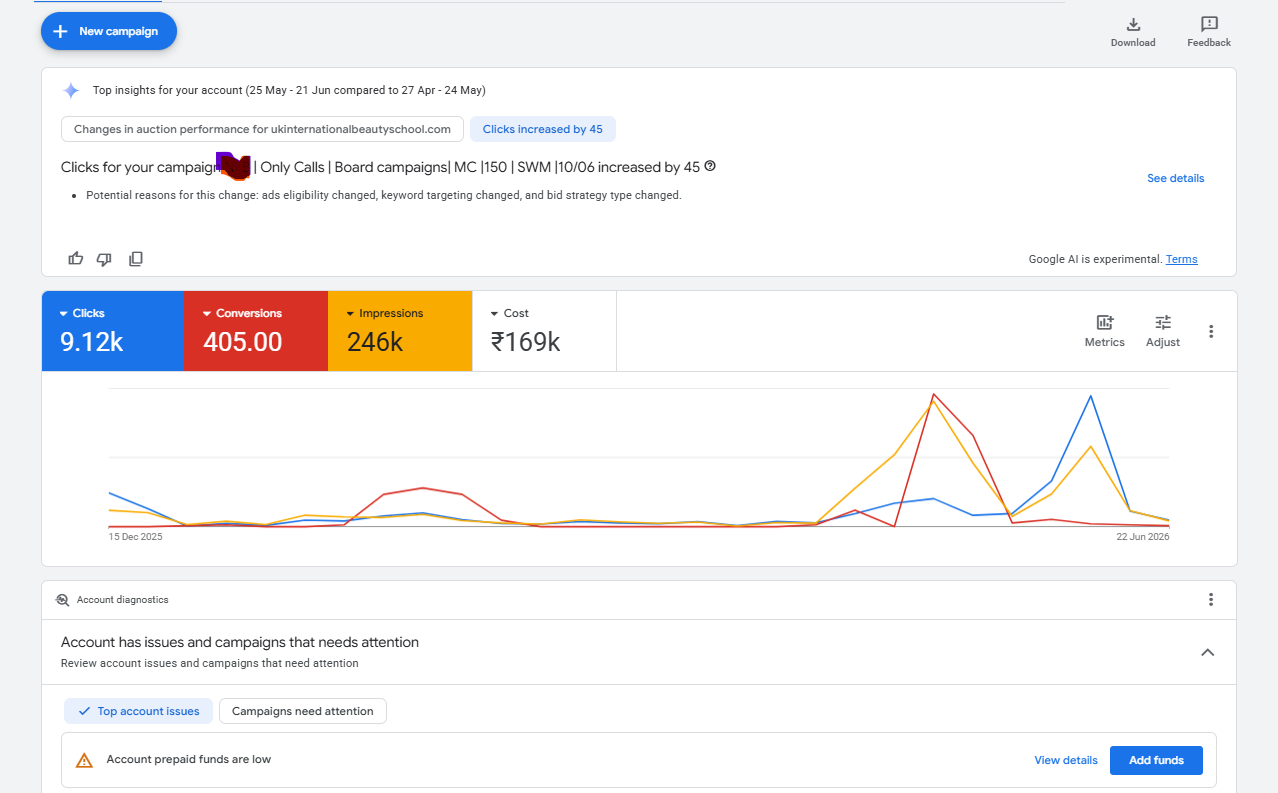Click 'Account prepaid funds are low' text
The width and height of the screenshot is (1278, 793).
pos(189,759)
